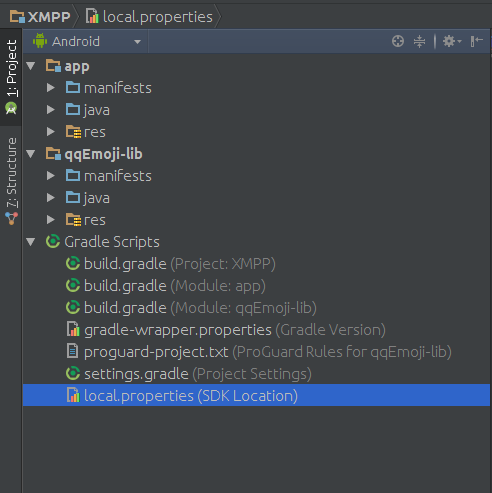Click the collapse all icon
The width and height of the screenshot is (492, 493).
(419, 41)
